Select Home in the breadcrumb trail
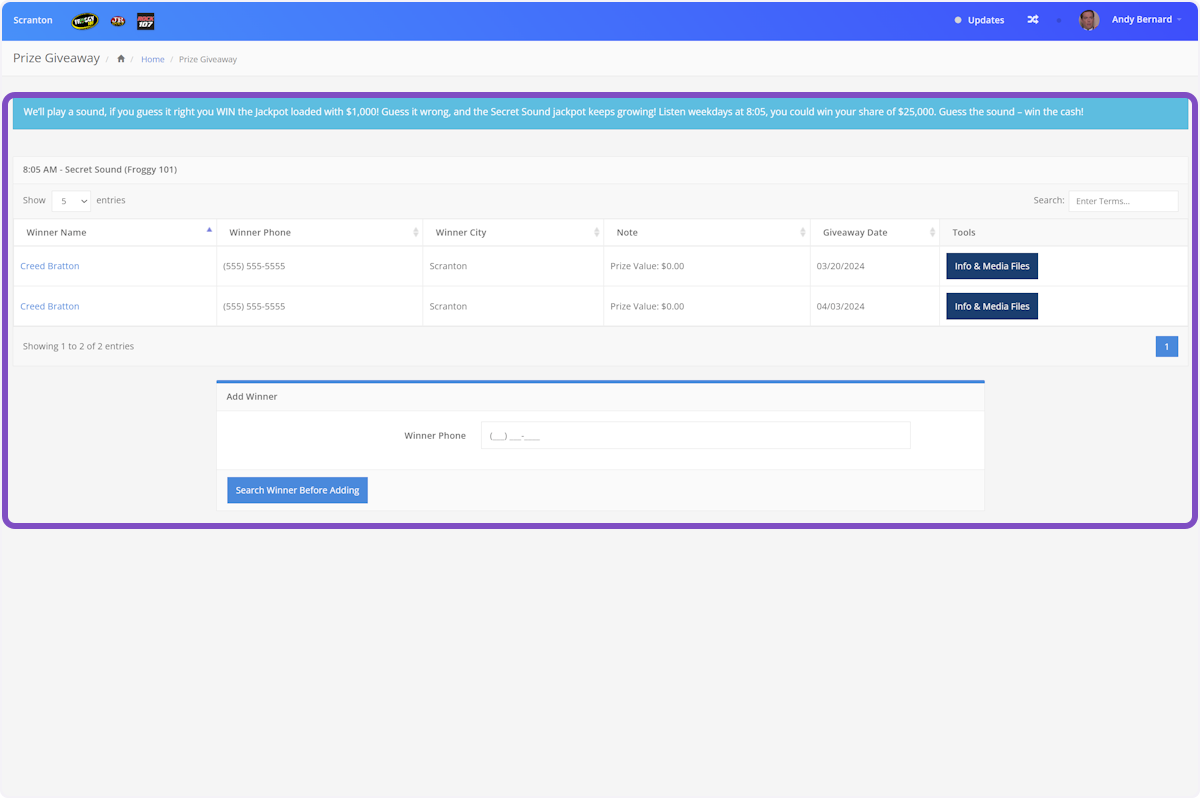Image resolution: width=1200 pixels, height=798 pixels. [x=152, y=59]
